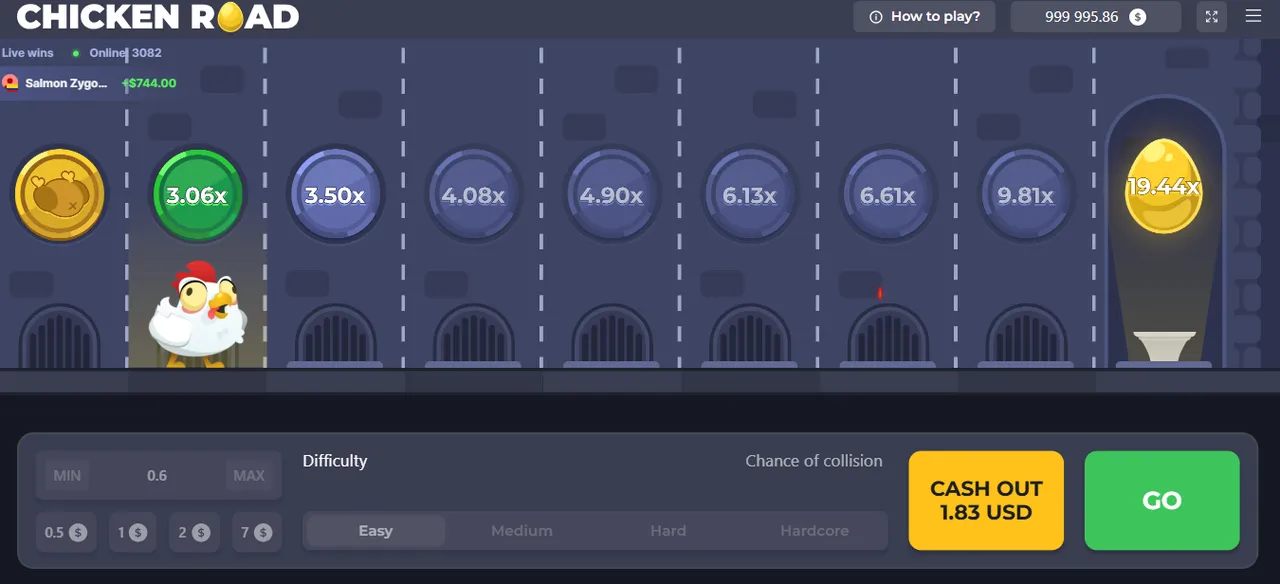The height and width of the screenshot is (584, 1280).
Task: Click the golden egg showing 19.44x
Action: pyautogui.click(x=1164, y=185)
